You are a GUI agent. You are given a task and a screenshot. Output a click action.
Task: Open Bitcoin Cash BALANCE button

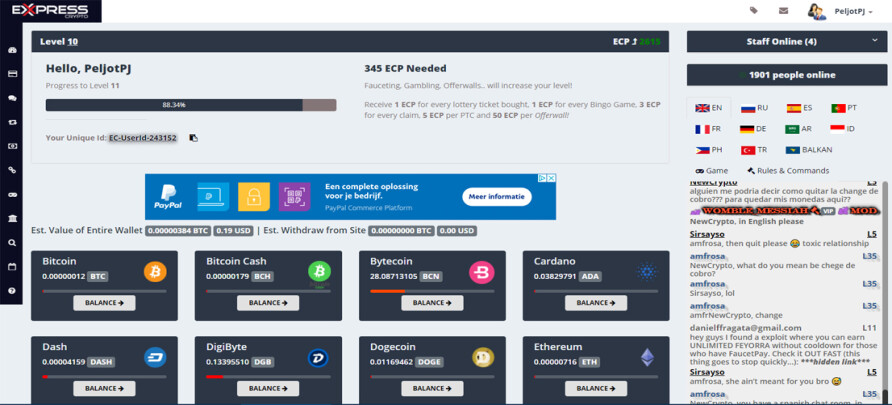pyautogui.click(x=268, y=303)
